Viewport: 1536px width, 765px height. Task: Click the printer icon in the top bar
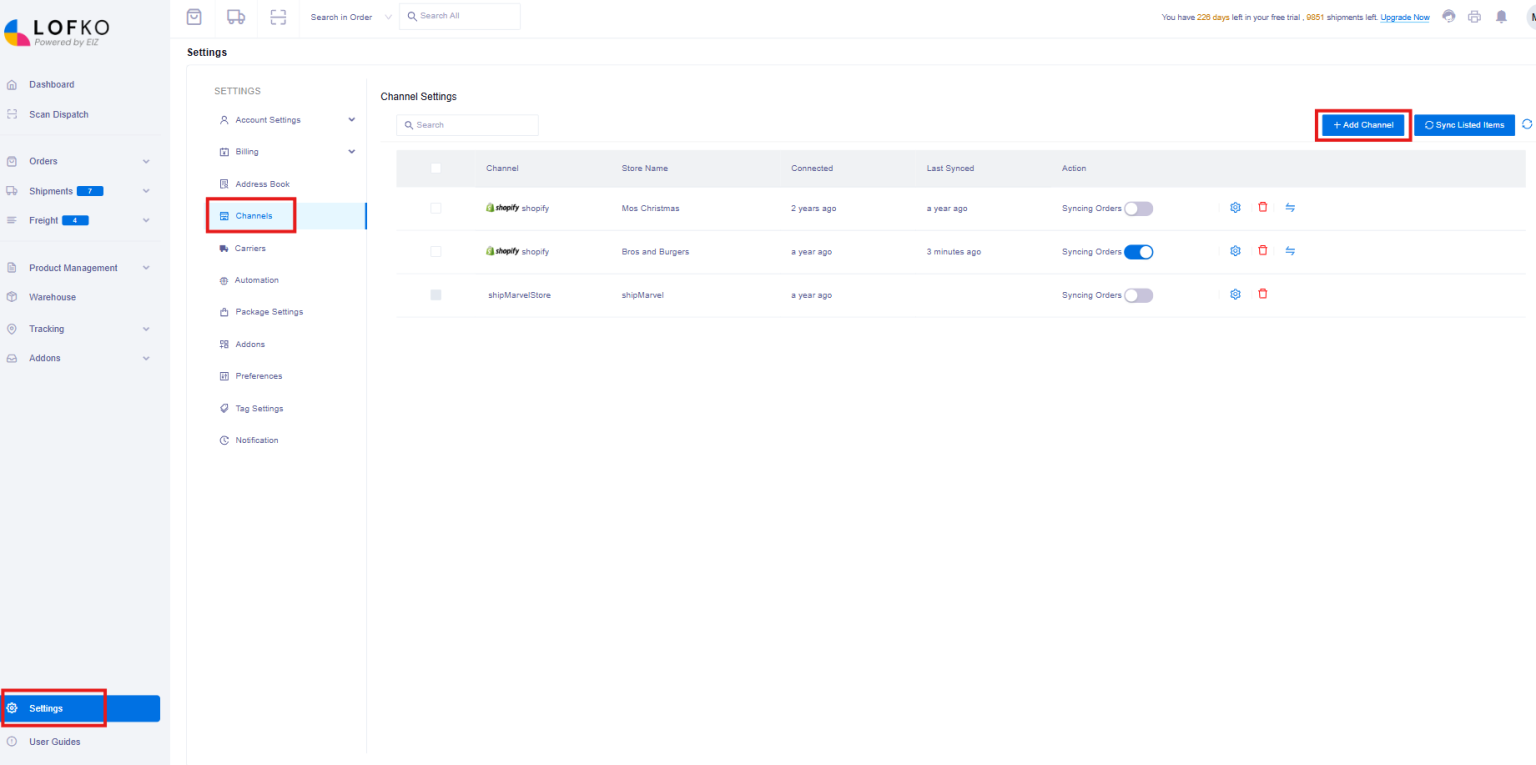point(1474,16)
